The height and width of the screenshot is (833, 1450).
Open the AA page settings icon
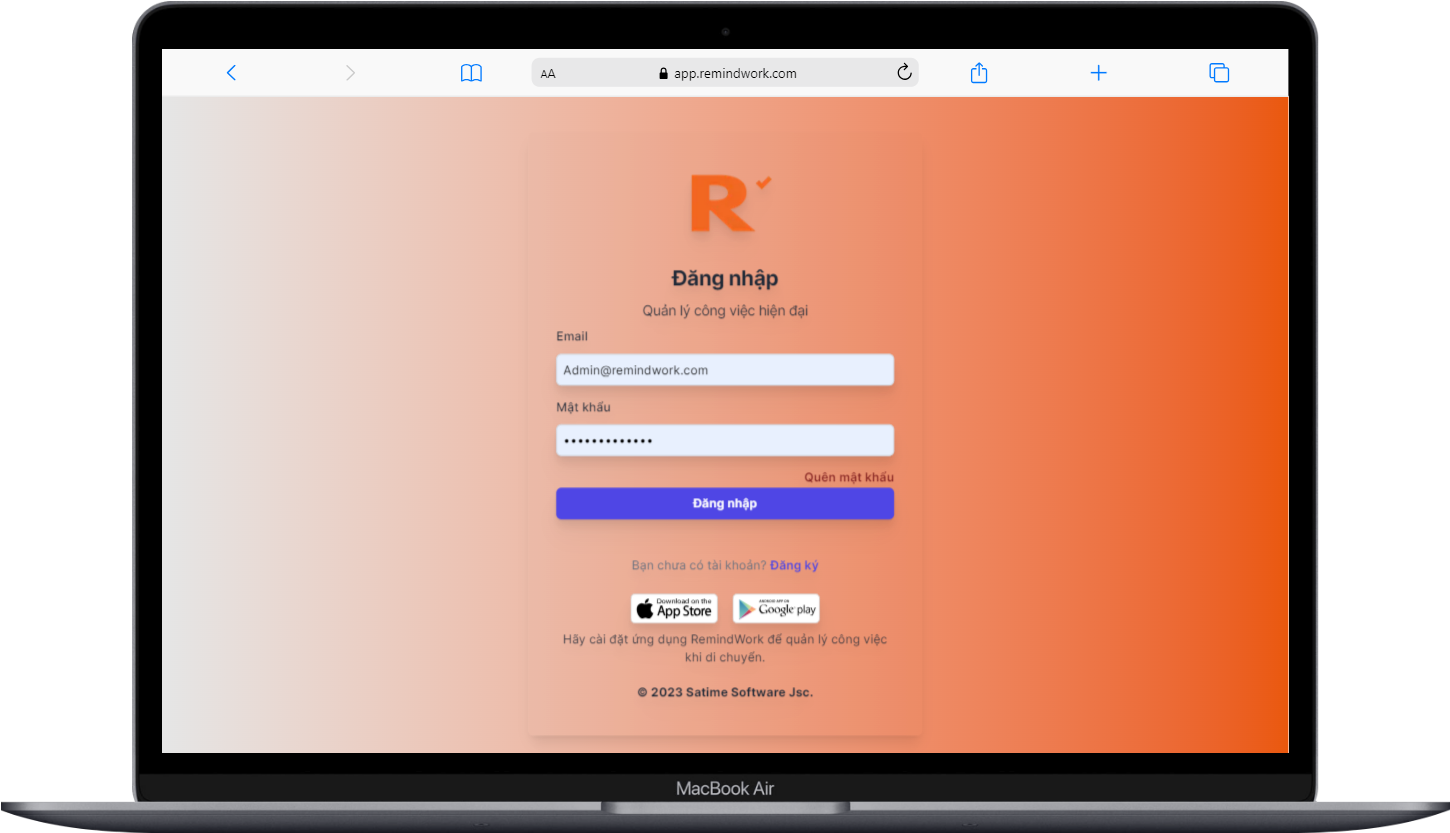pyautogui.click(x=547, y=72)
